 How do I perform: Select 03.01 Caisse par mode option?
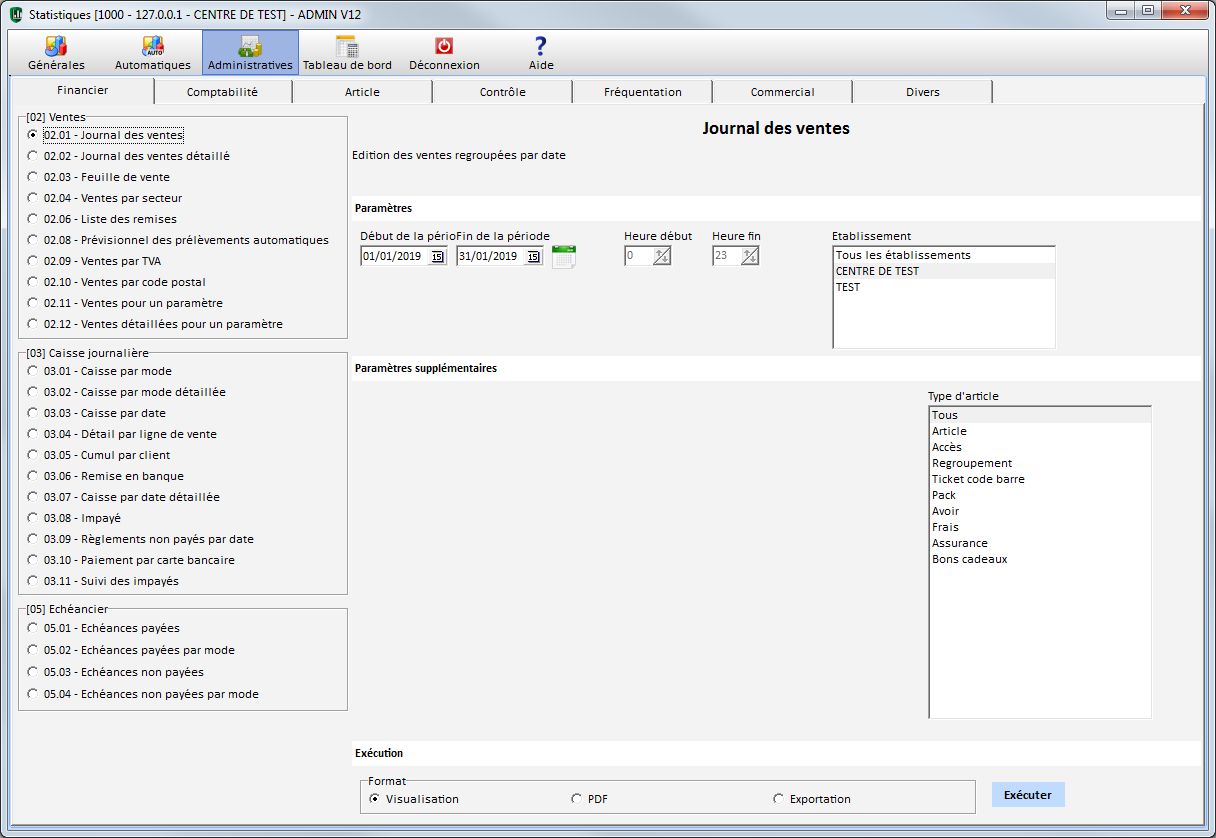point(33,371)
